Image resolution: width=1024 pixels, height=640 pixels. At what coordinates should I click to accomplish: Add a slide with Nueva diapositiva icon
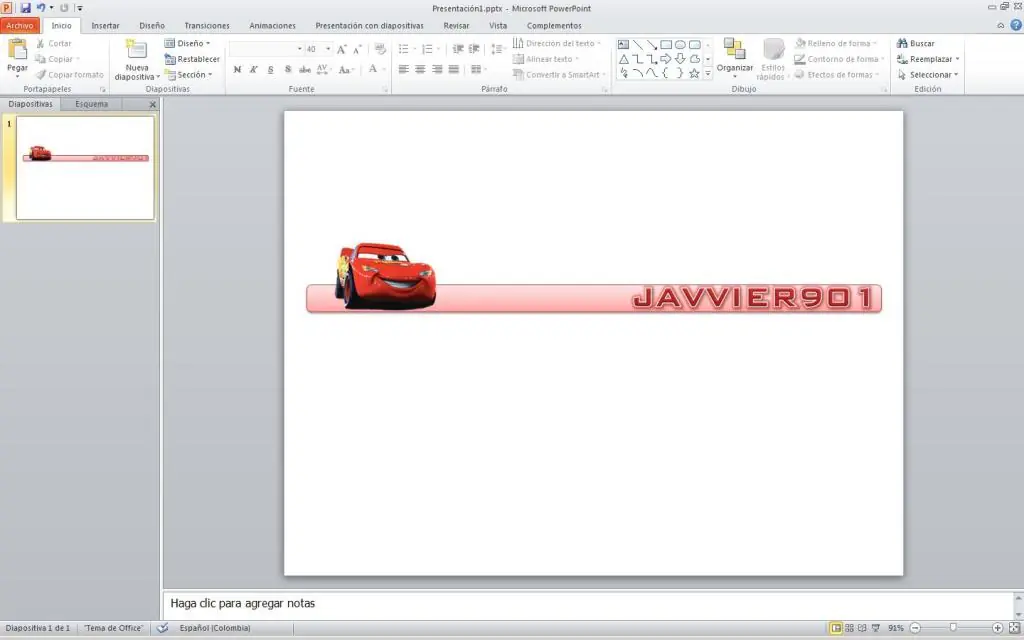136,50
